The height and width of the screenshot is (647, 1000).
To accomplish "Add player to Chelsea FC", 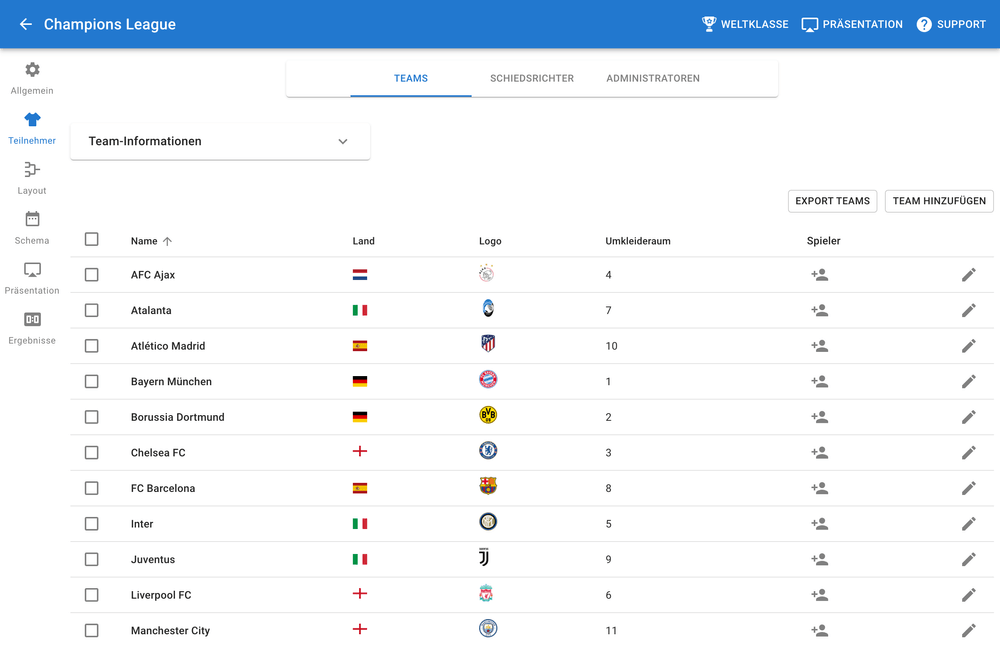I will tap(820, 453).
